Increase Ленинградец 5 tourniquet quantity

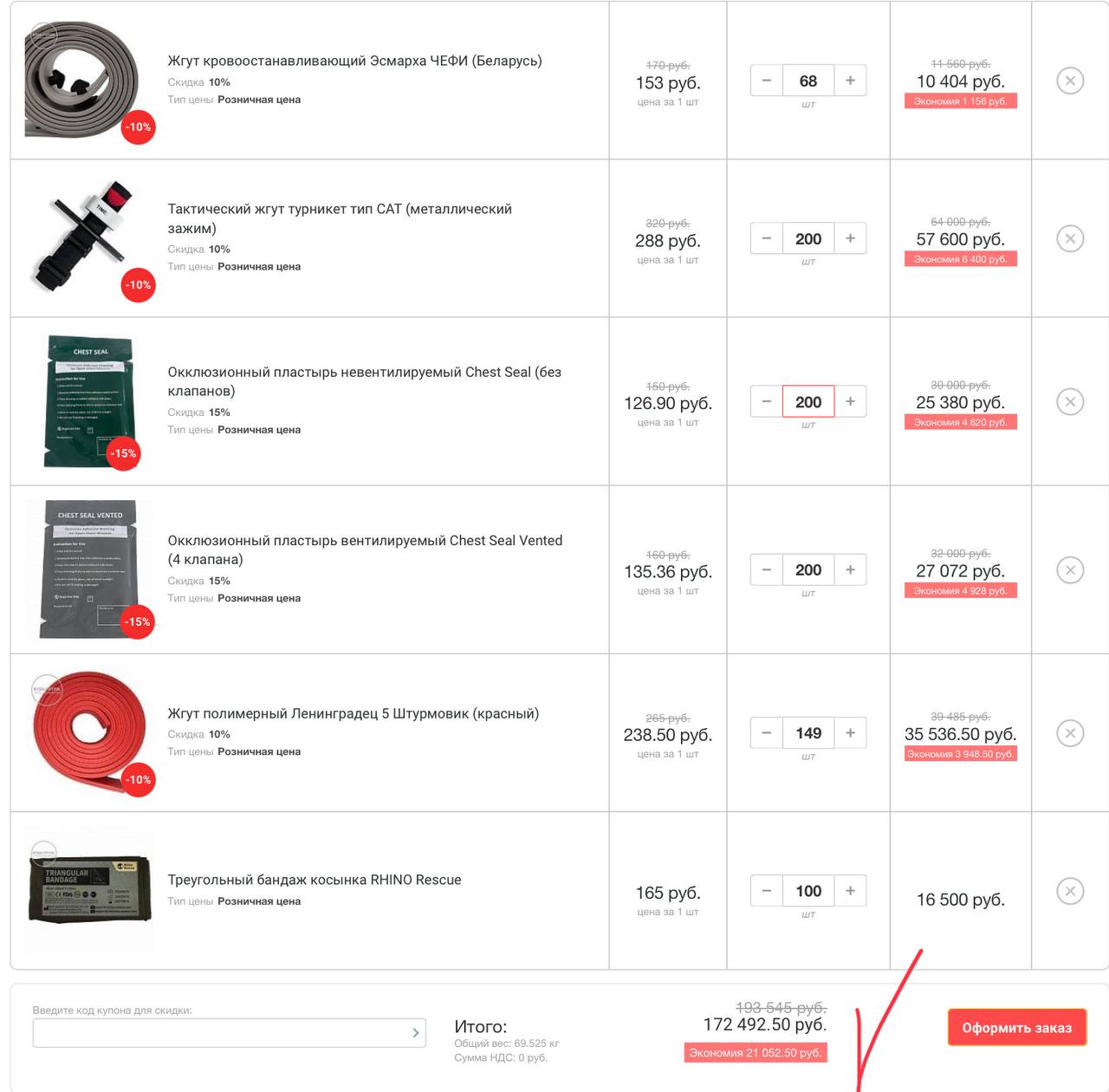click(x=850, y=733)
